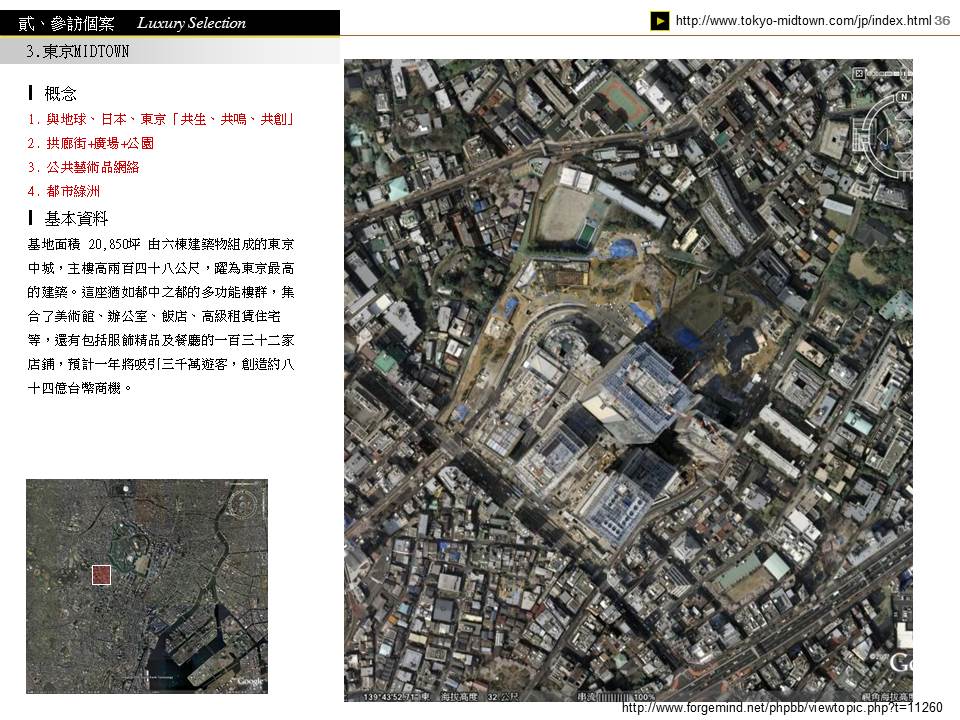Click the page number 36
Viewport: 960px width, 720px height.
click(x=942, y=21)
